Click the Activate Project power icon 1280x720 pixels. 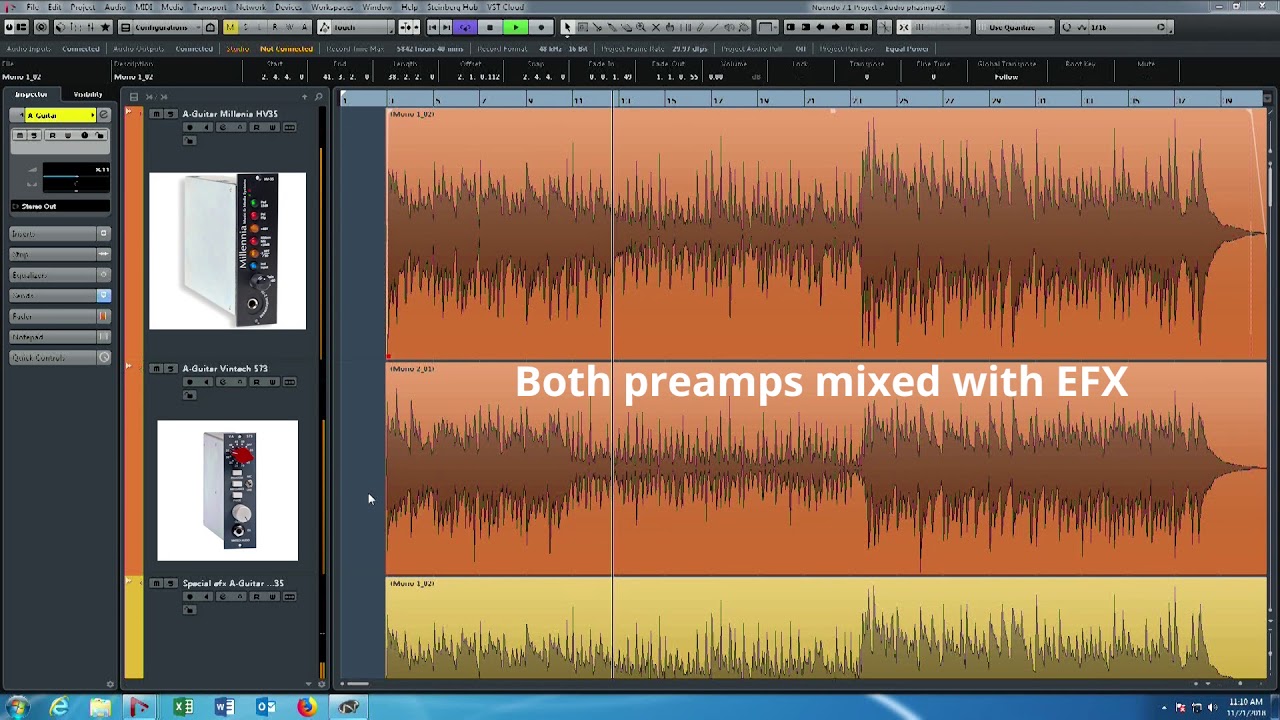tap(9, 27)
